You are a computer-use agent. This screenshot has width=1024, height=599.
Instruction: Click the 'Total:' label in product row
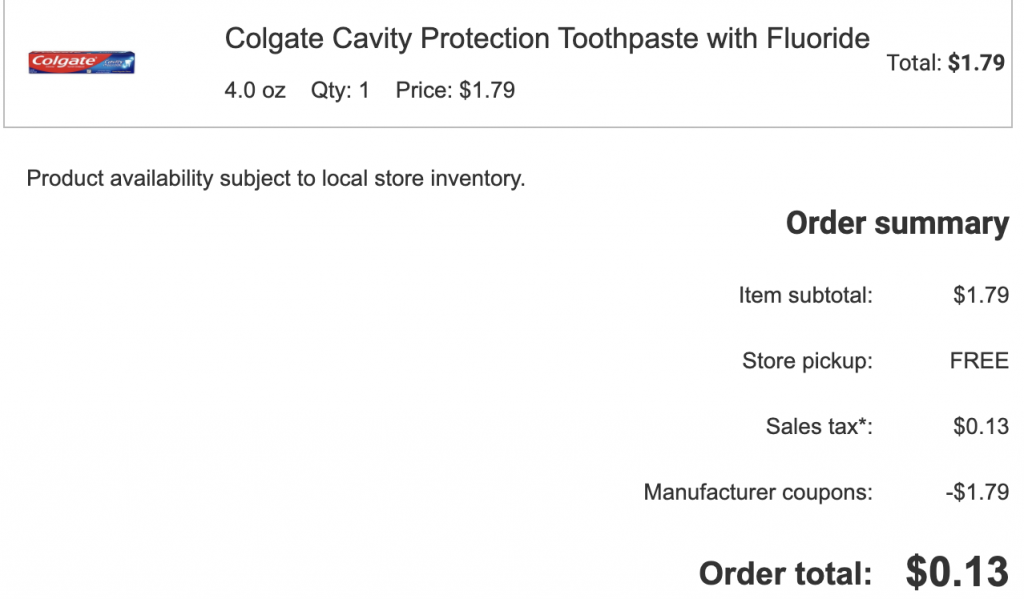pos(914,64)
